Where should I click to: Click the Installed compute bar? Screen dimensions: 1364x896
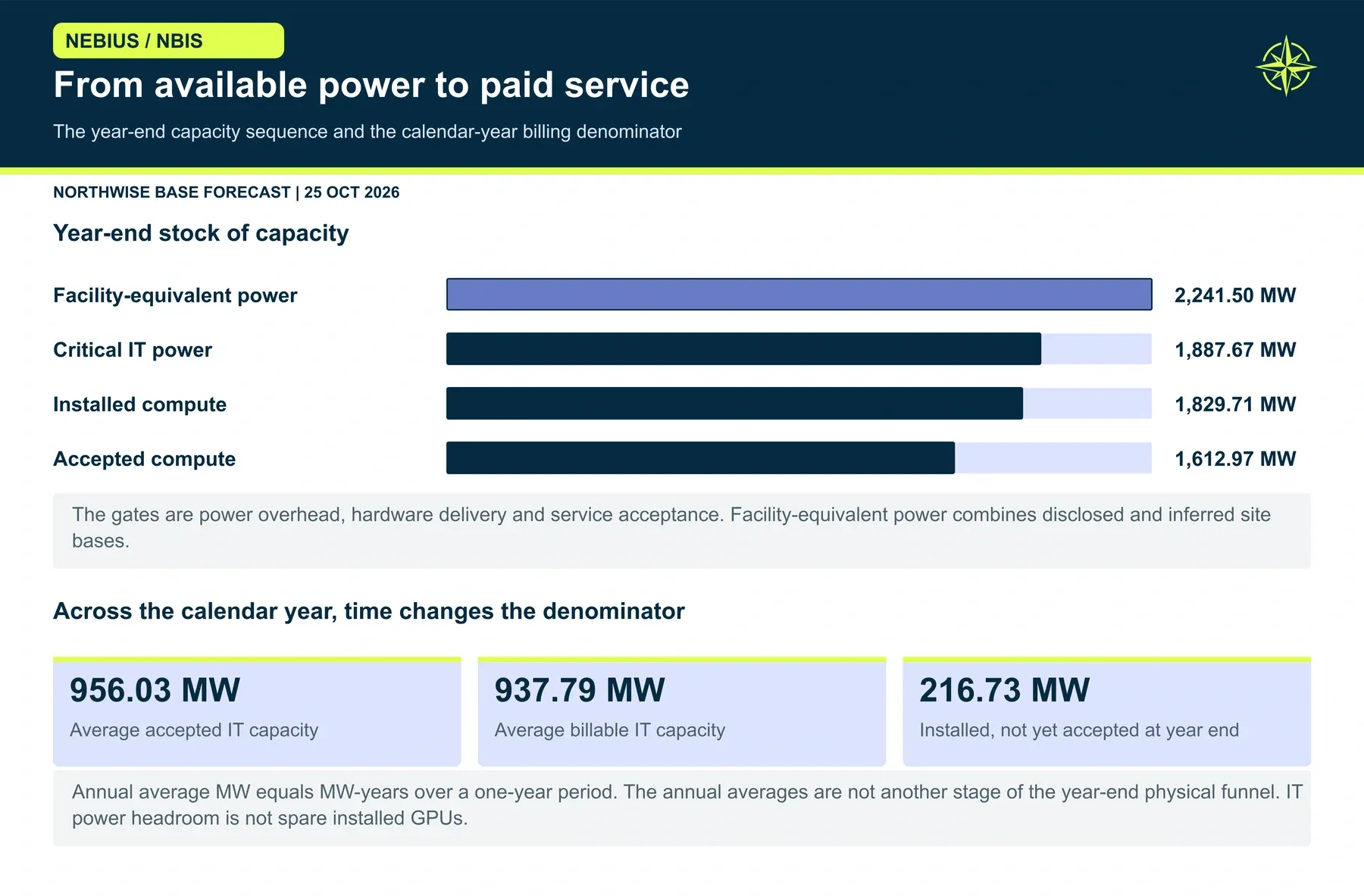(734, 404)
